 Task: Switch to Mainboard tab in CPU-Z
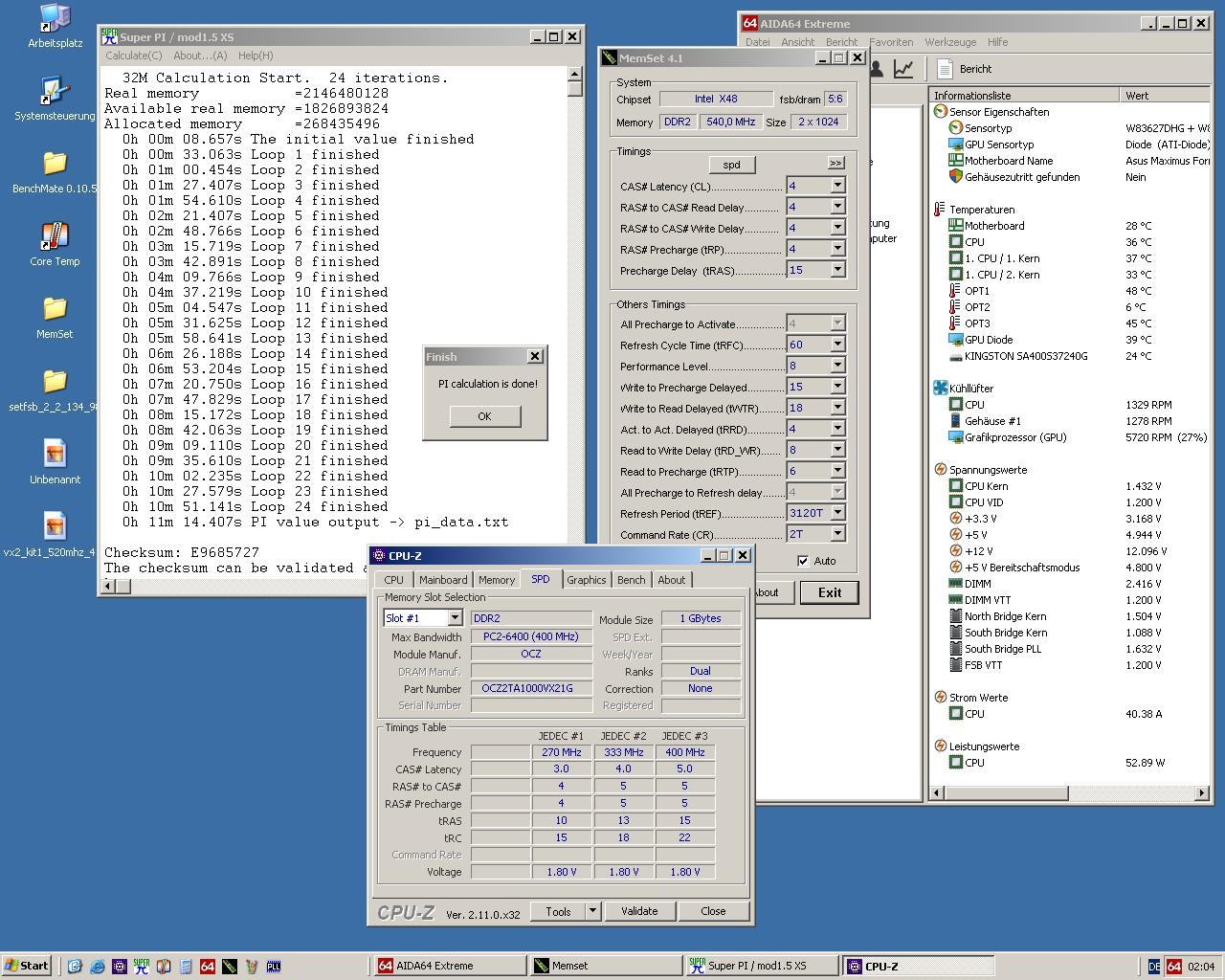tap(443, 580)
